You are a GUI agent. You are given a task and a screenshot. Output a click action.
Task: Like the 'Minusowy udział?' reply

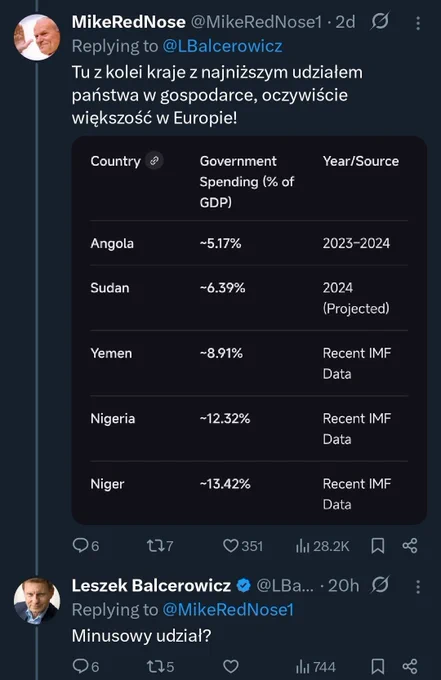click(x=231, y=666)
